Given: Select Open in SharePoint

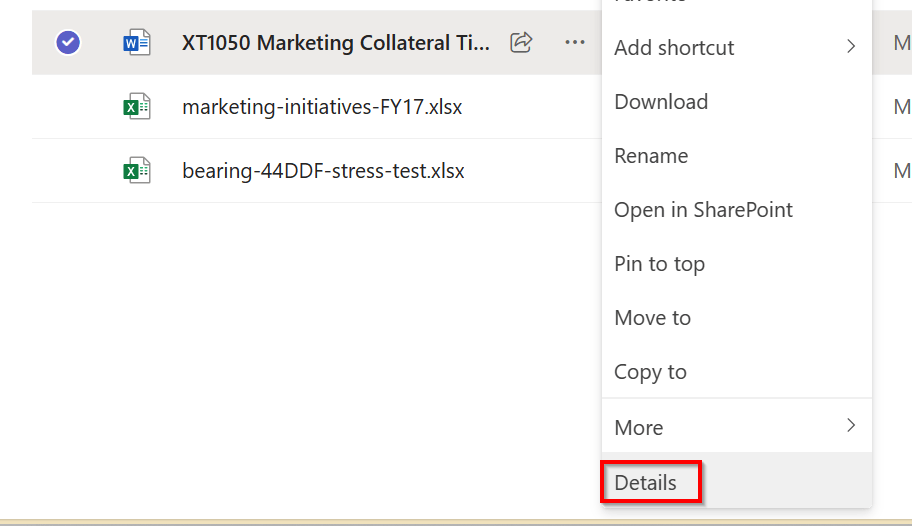Looking at the screenshot, I should [x=703, y=209].
